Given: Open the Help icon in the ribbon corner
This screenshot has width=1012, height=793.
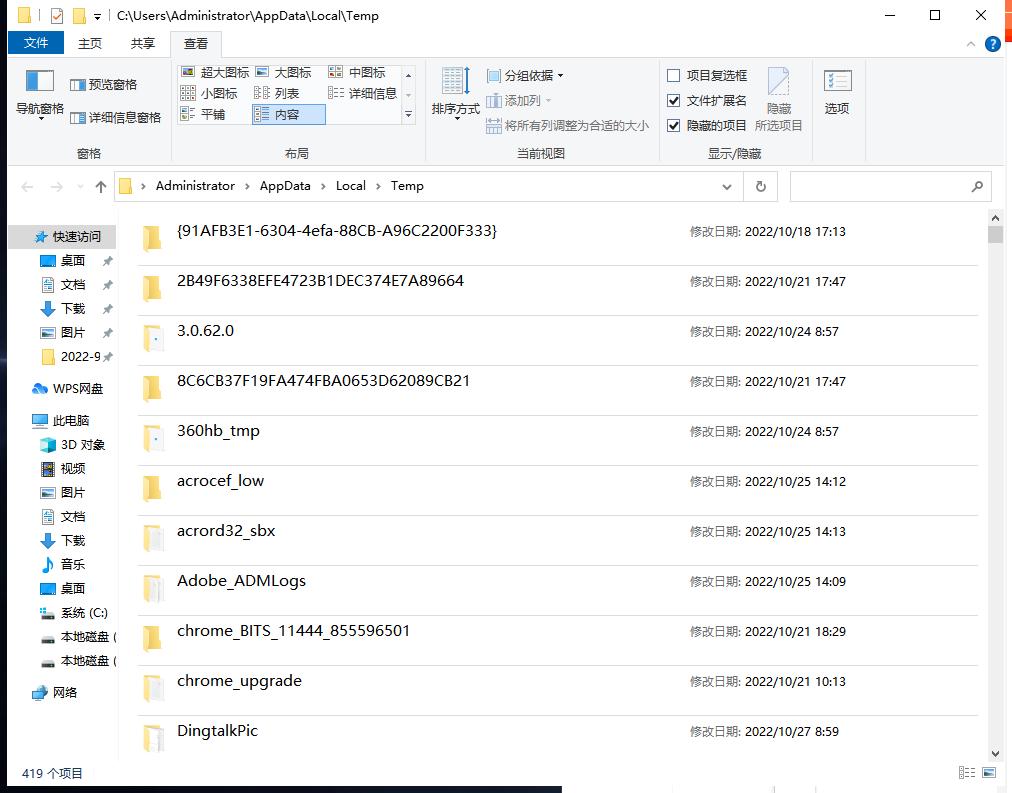Looking at the screenshot, I should pos(990,44).
